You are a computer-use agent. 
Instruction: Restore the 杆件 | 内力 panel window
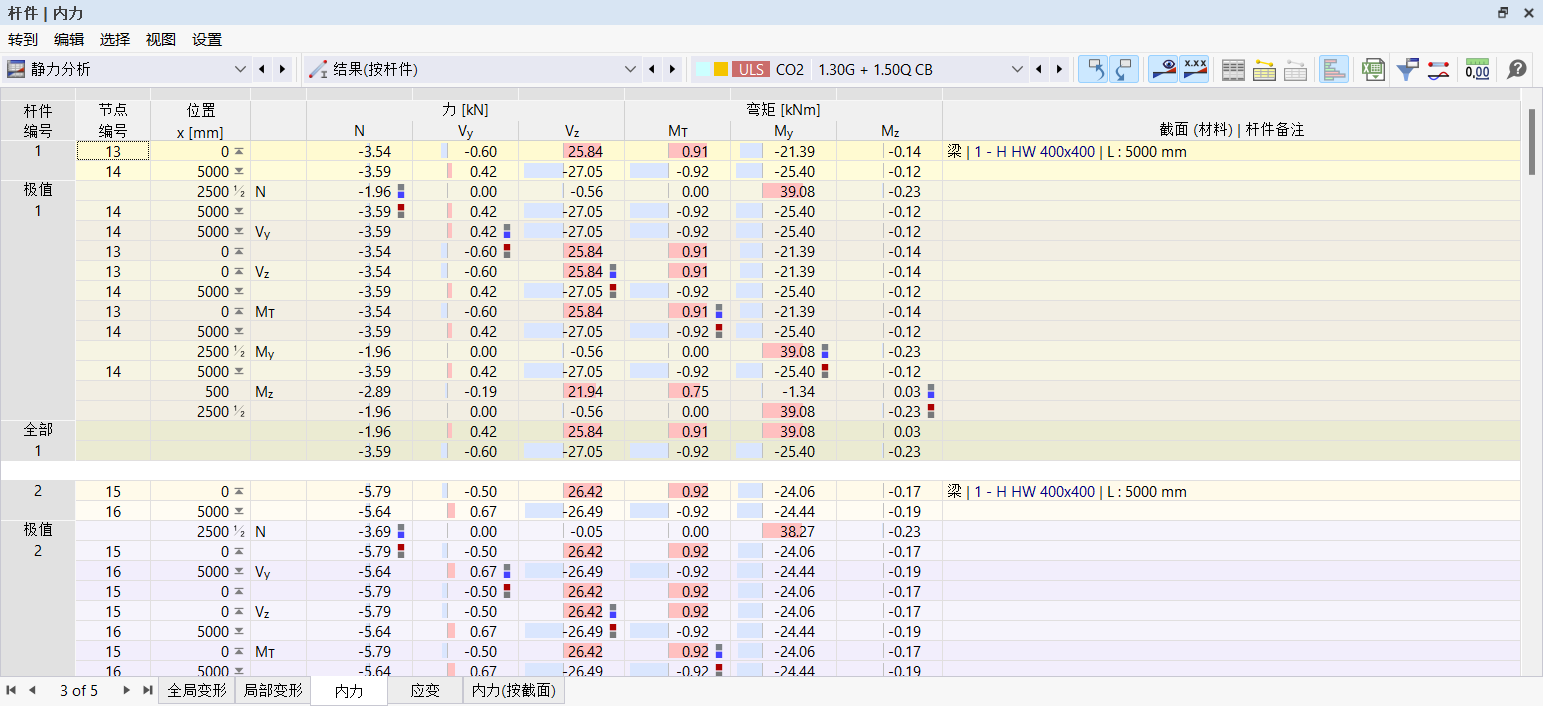(x=1502, y=13)
